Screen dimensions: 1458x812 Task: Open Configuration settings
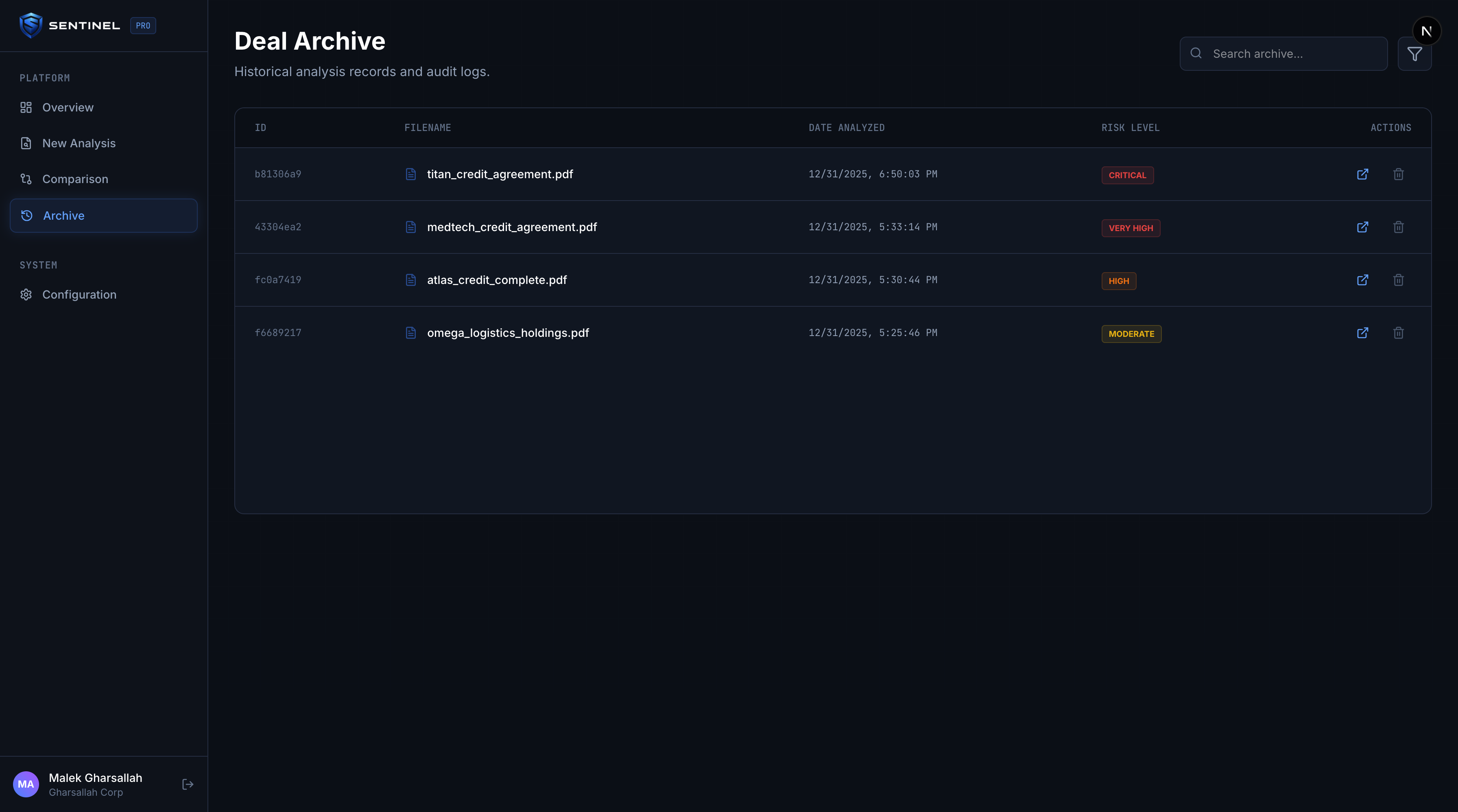79,295
